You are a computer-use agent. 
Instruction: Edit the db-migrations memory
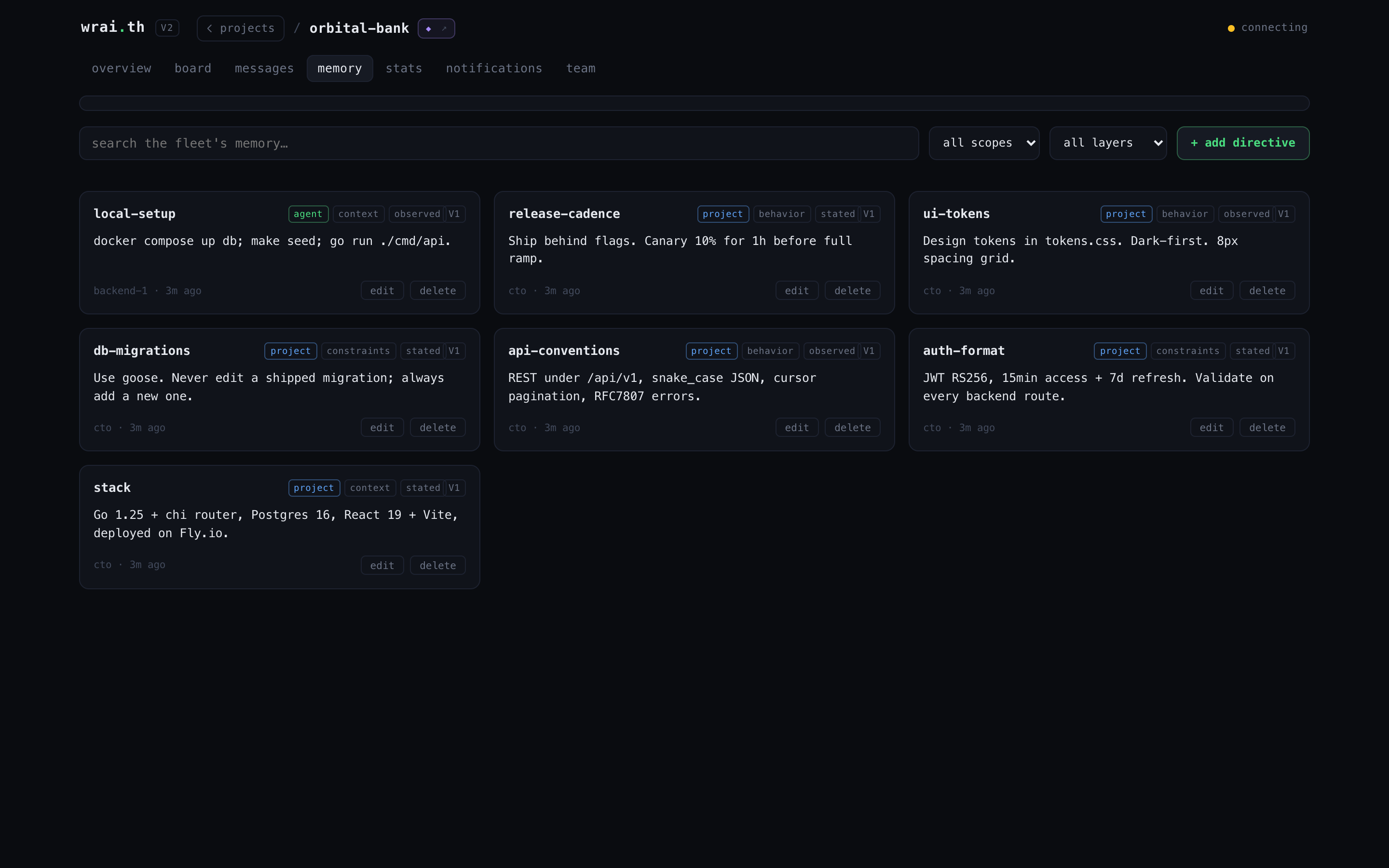click(x=382, y=428)
